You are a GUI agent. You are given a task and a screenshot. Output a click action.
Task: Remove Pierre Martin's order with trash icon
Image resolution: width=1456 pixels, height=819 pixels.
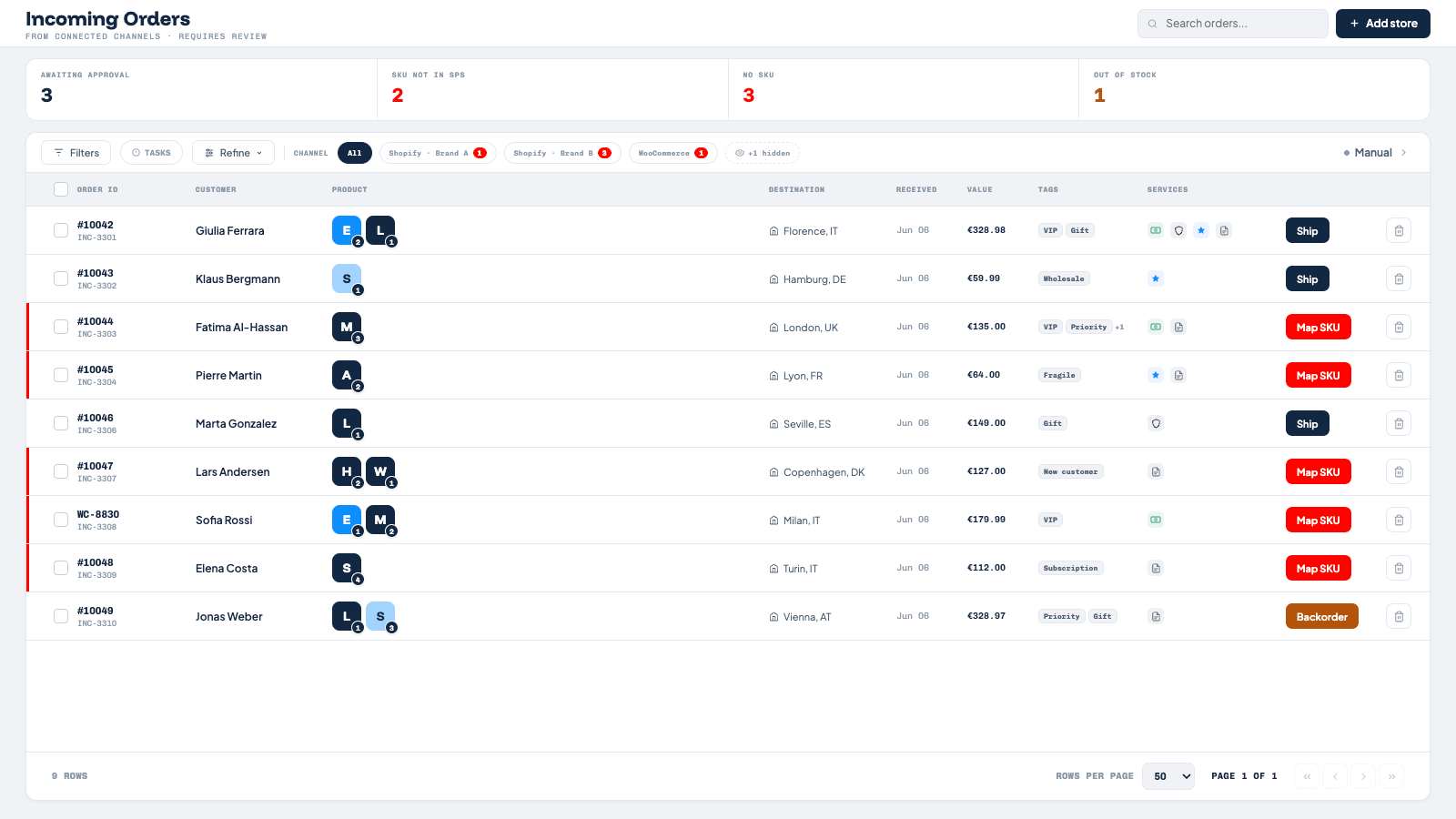1399,375
